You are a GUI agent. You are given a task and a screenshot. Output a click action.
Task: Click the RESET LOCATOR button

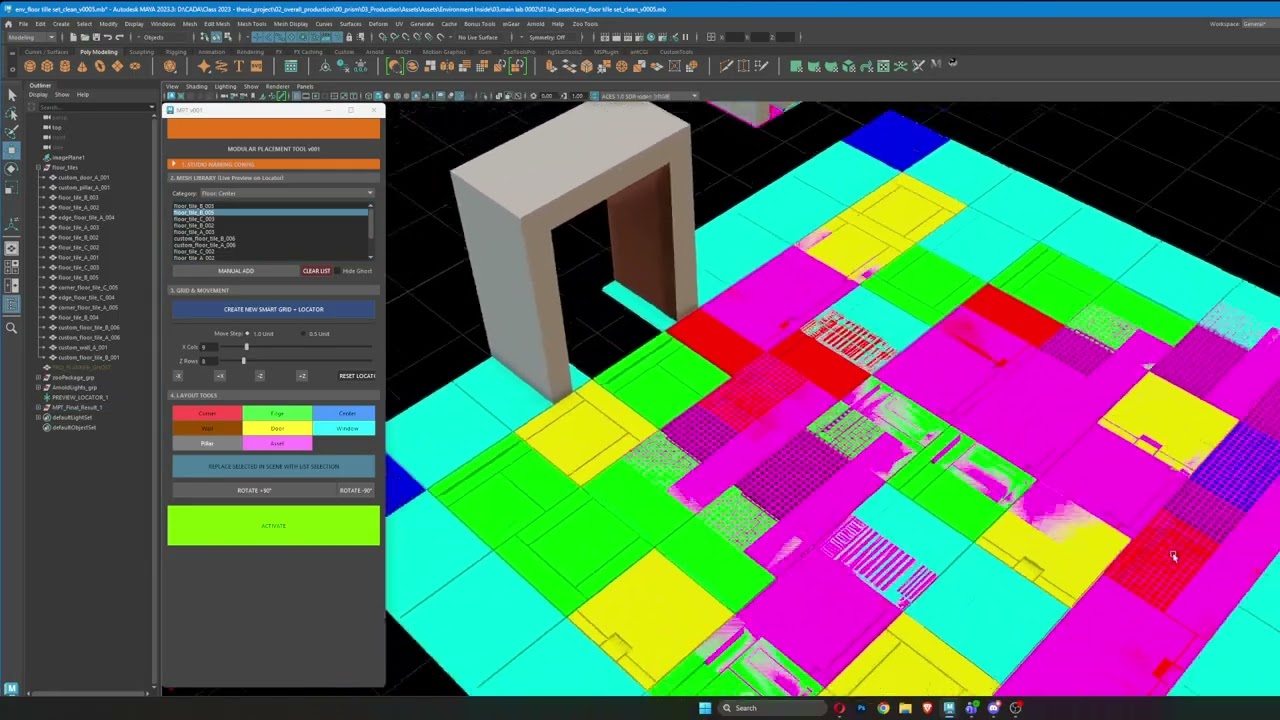point(357,376)
